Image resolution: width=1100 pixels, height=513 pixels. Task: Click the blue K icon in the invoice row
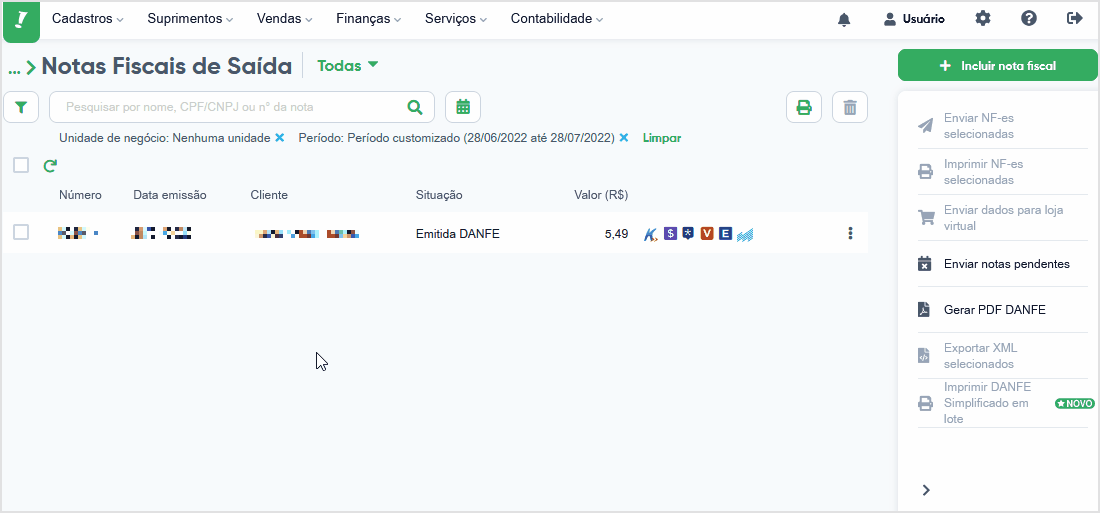tap(651, 234)
